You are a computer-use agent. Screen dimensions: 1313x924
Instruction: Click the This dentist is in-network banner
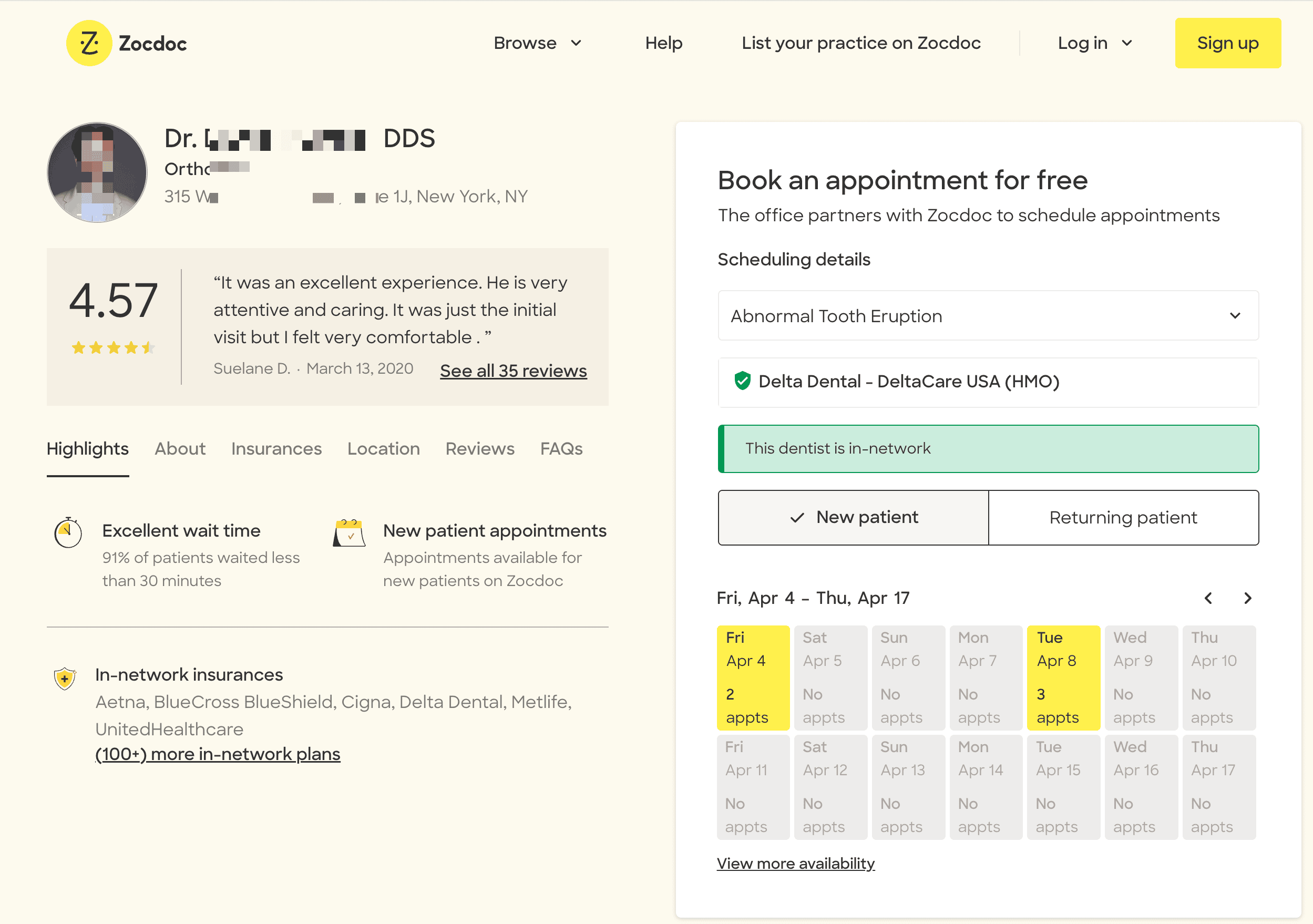point(988,449)
